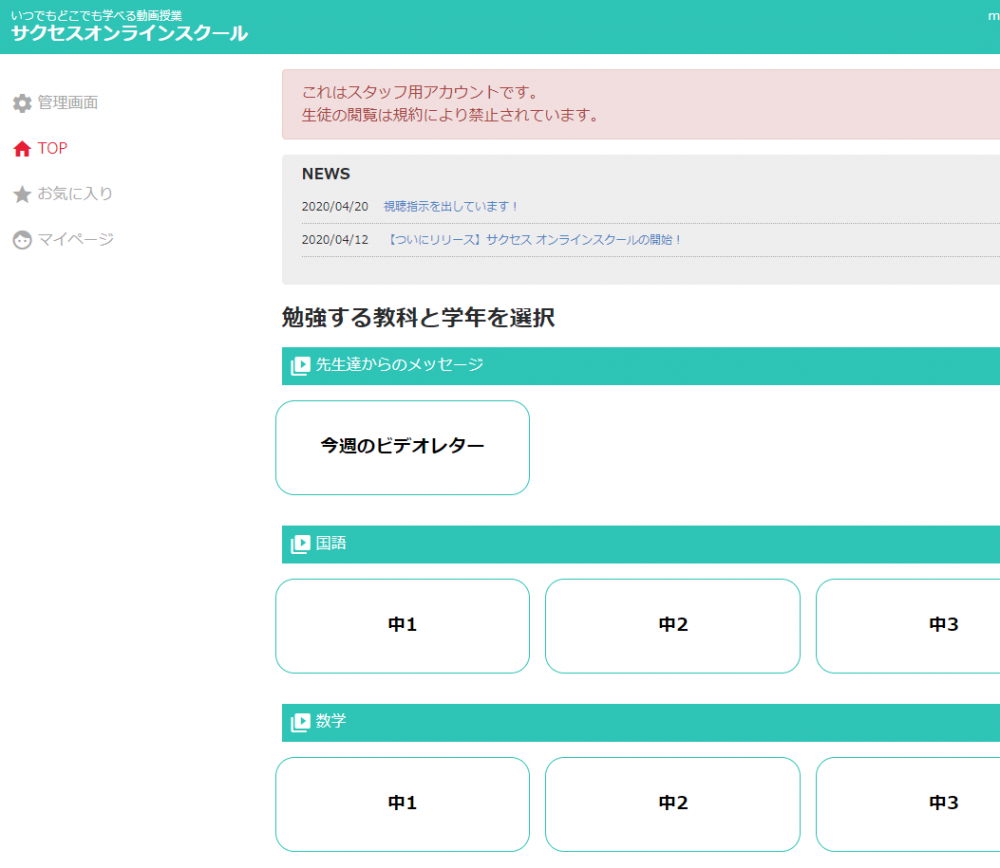This screenshot has width=1000, height=868.
Task: Open お気に入り favorites from the sidebar
Action: [75, 194]
